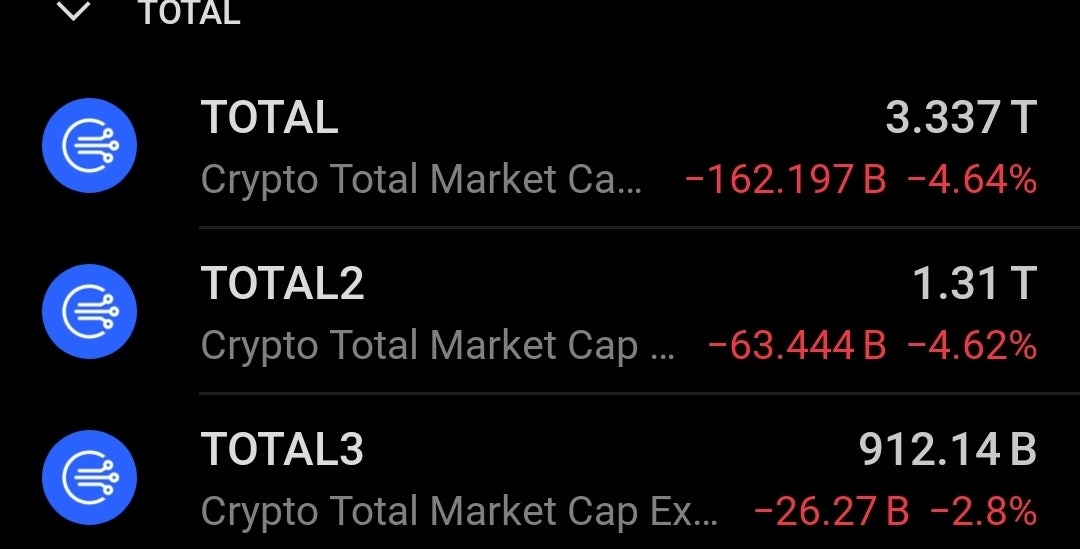Click the 1.31 T price value
This screenshot has height=549, width=1080.
973,283
